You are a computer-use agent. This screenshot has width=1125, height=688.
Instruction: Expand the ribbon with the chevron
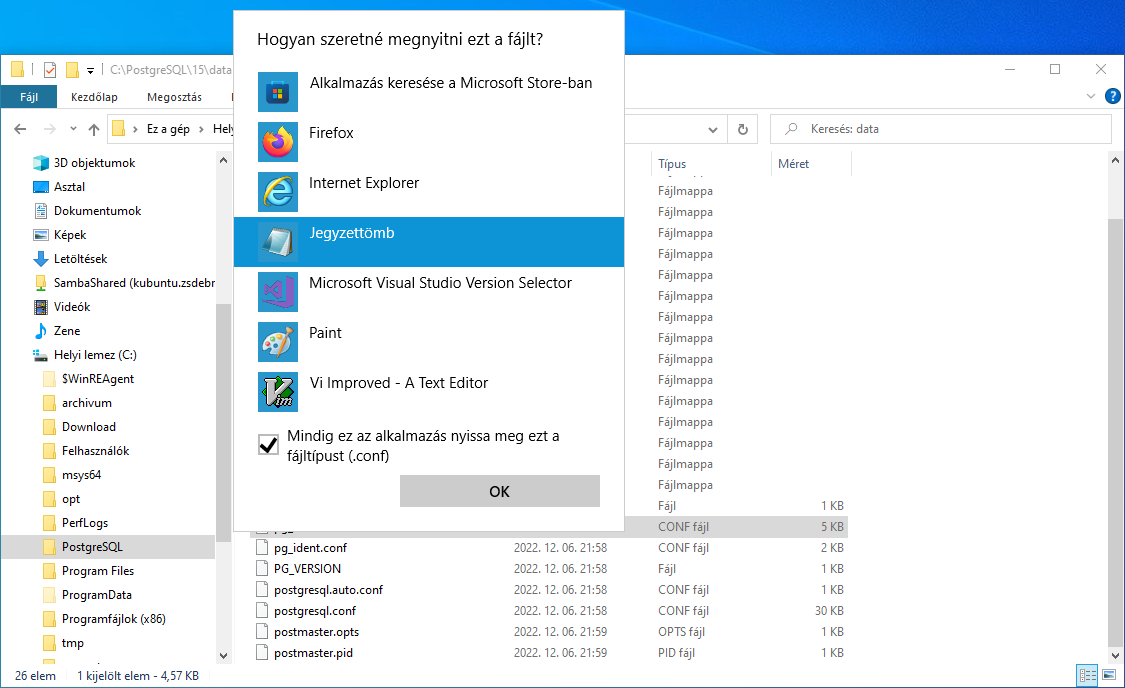tap(1091, 96)
